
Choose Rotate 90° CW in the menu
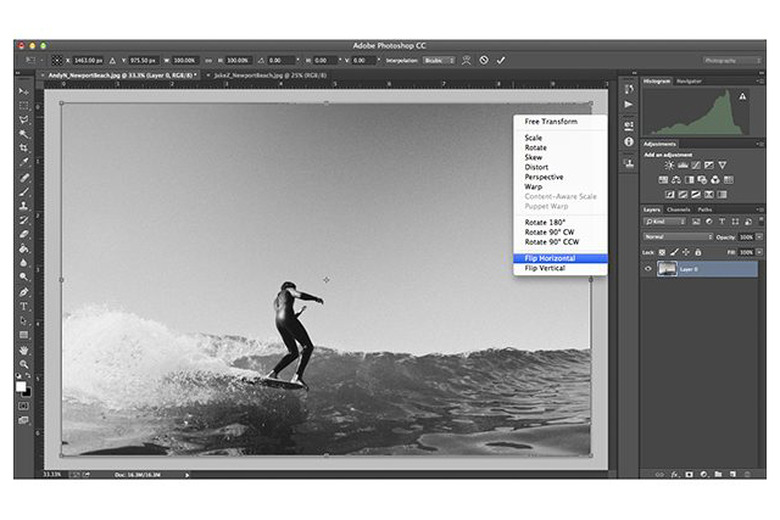click(548, 231)
